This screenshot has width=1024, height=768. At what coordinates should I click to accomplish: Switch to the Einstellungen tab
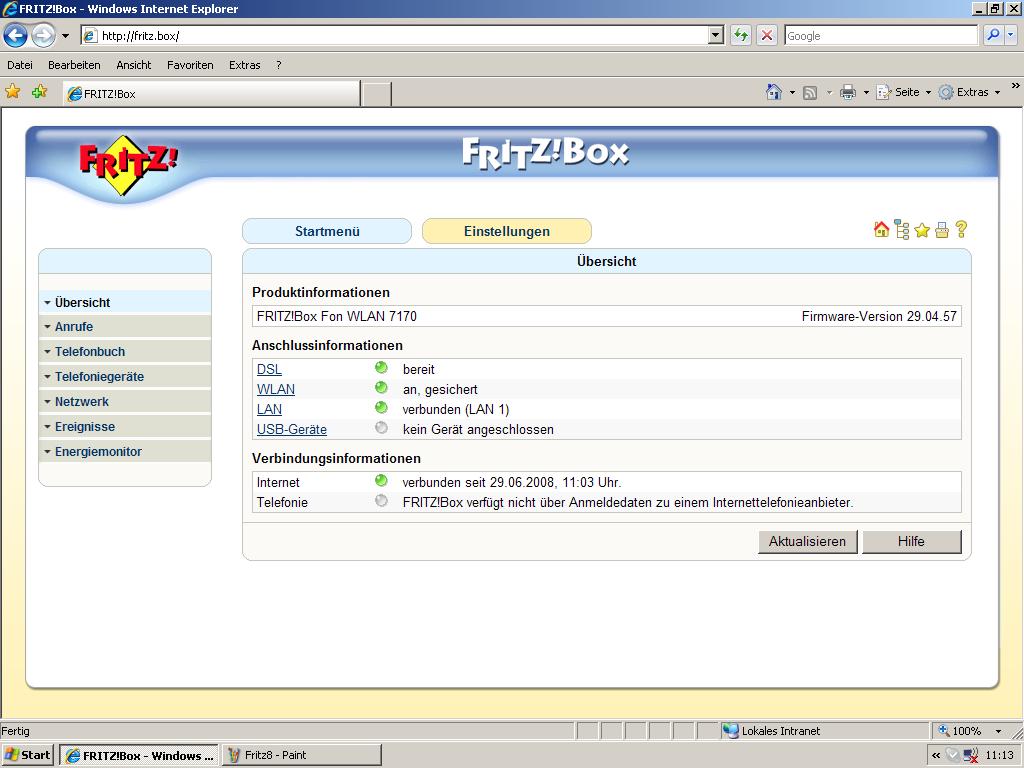click(x=506, y=231)
